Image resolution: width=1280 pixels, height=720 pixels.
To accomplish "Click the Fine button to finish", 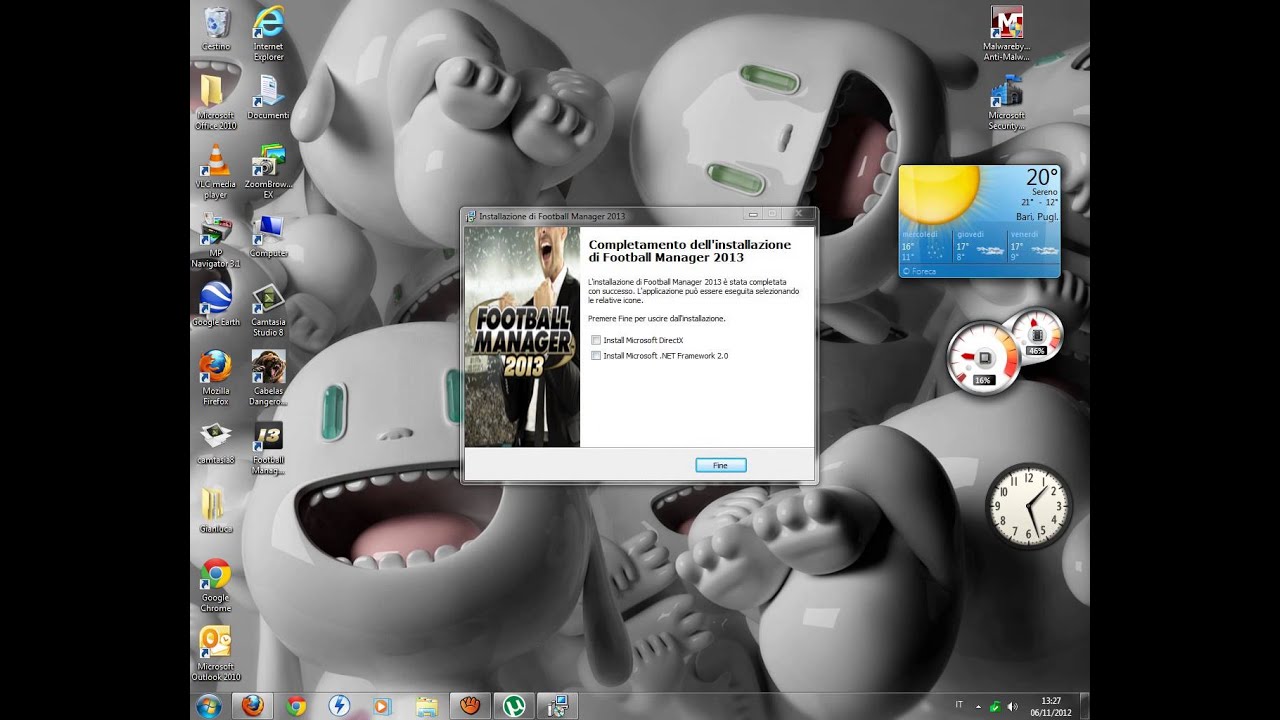I will pyautogui.click(x=721, y=465).
